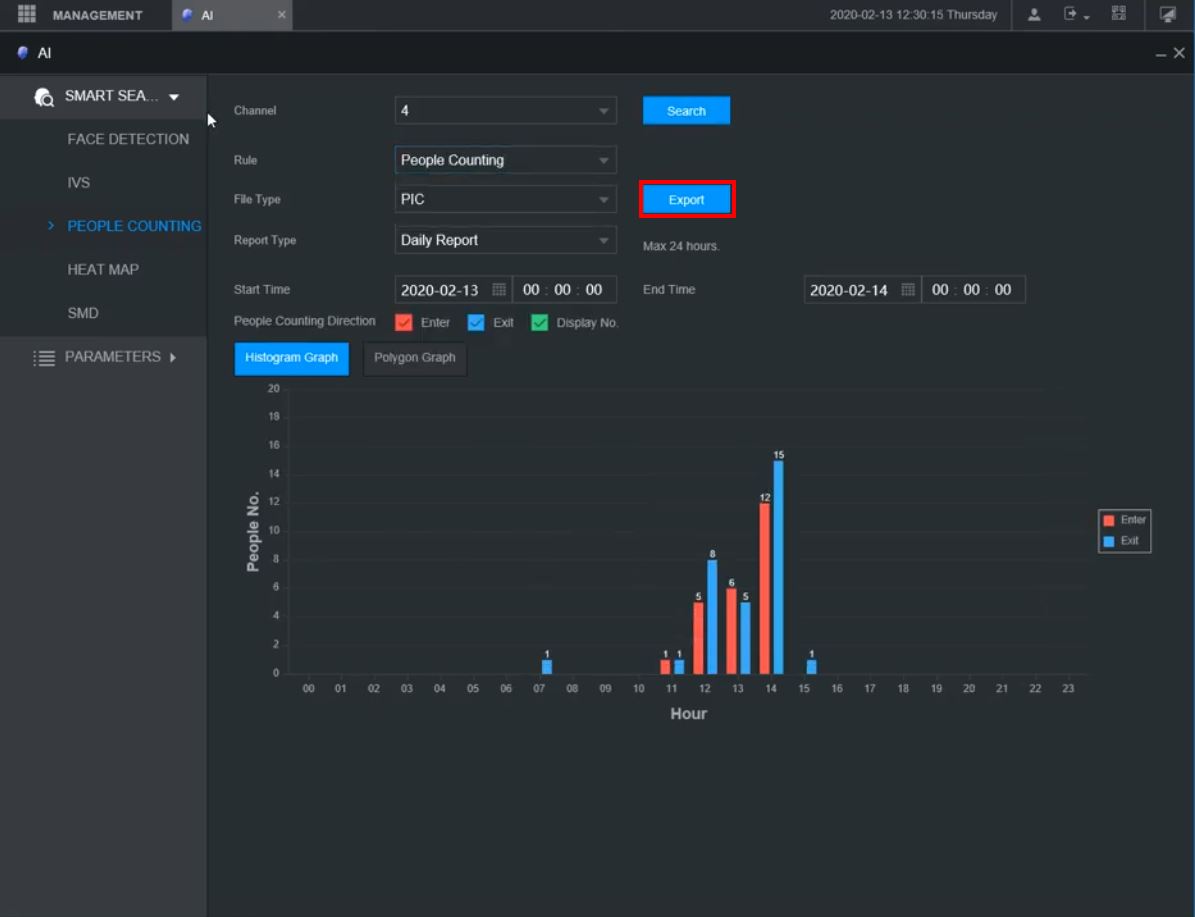Image resolution: width=1195 pixels, height=917 pixels.
Task: Open the Management grid menu icon
Action: pyautogui.click(x=27, y=15)
